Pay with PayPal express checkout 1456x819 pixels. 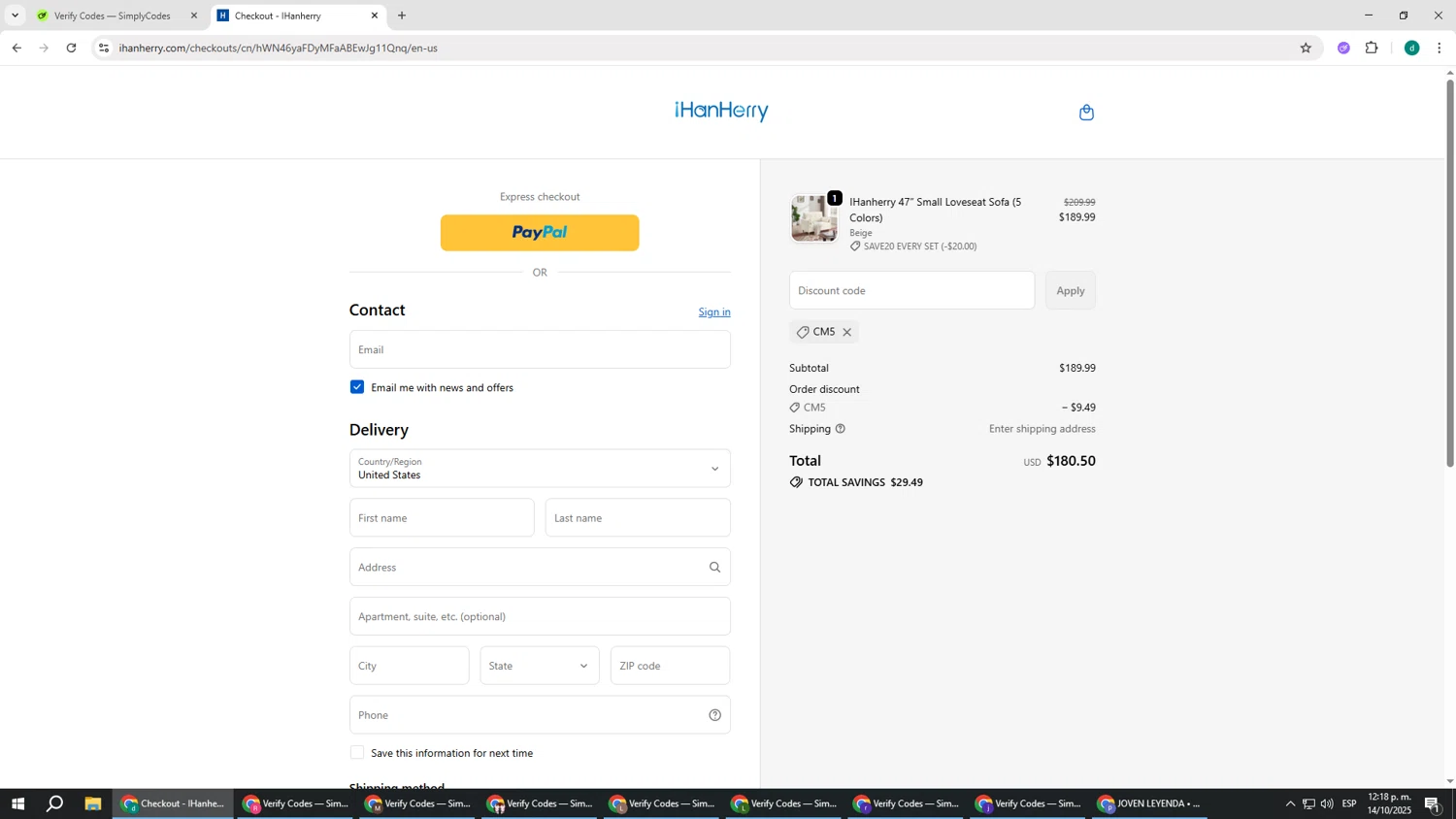[540, 233]
